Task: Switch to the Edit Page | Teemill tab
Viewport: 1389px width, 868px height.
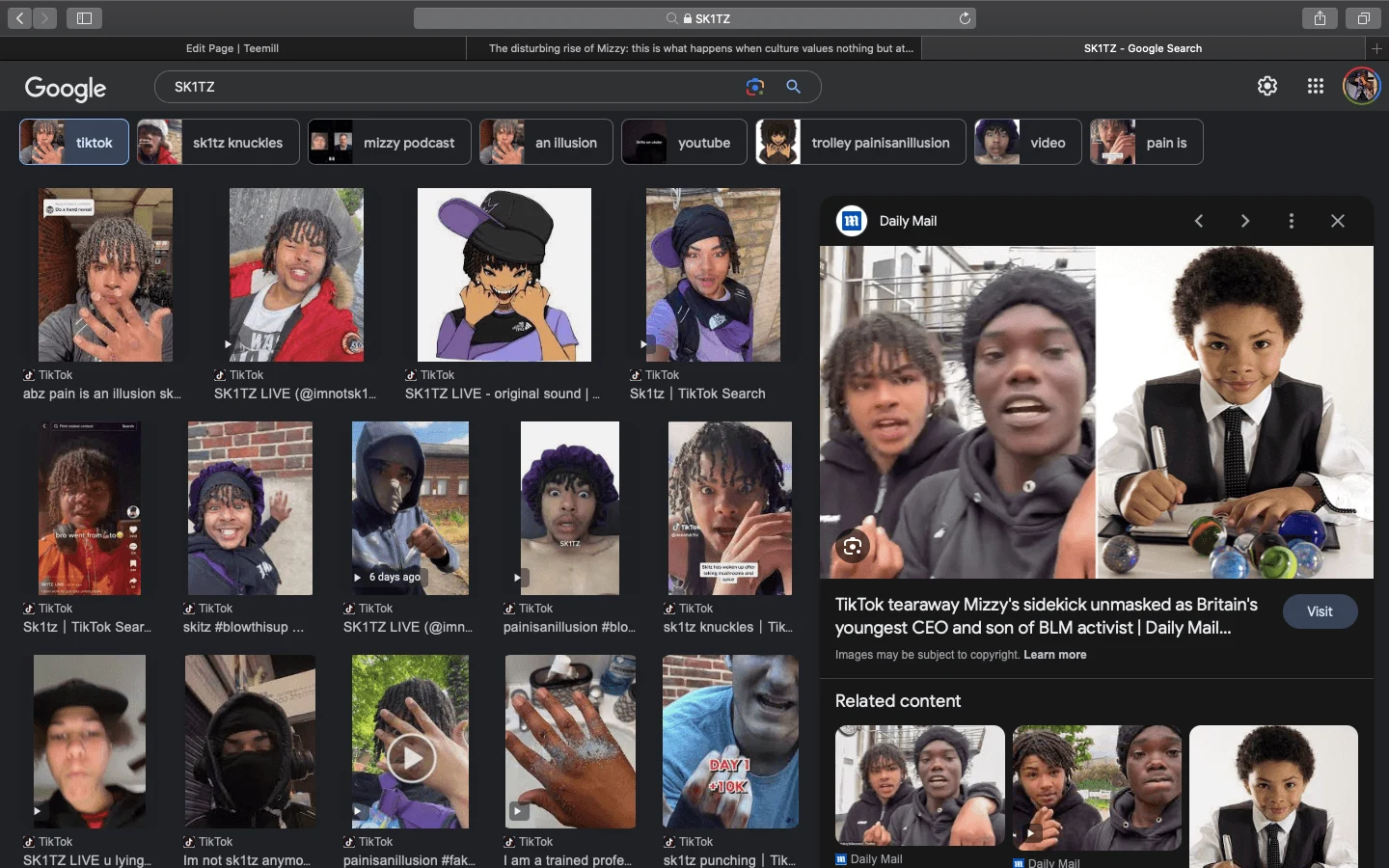Action: tap(232, 48)
